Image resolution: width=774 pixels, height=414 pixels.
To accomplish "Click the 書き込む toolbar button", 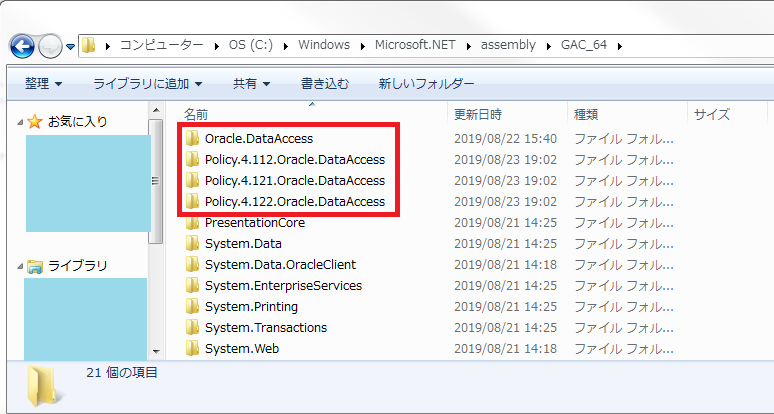I will click(x=325, y=84).
